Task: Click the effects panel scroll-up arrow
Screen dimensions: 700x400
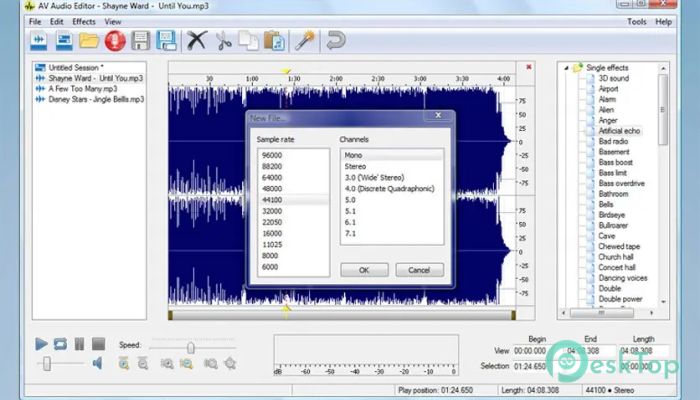Action: [663, 68]
